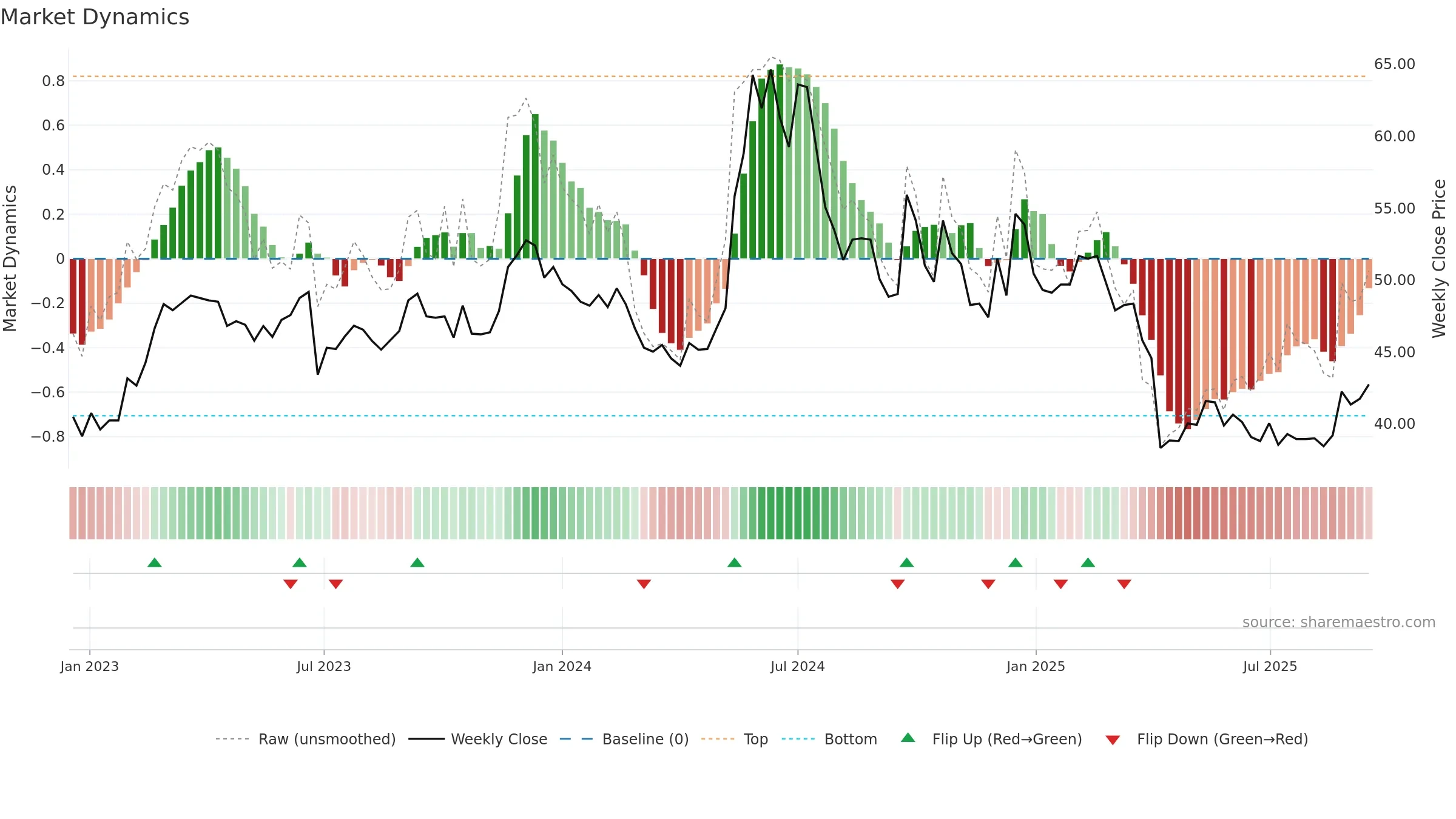Select the Flip Down marker just after Jul 2023
Screen dimensions: 1456x819
click(x=336, y=584)
